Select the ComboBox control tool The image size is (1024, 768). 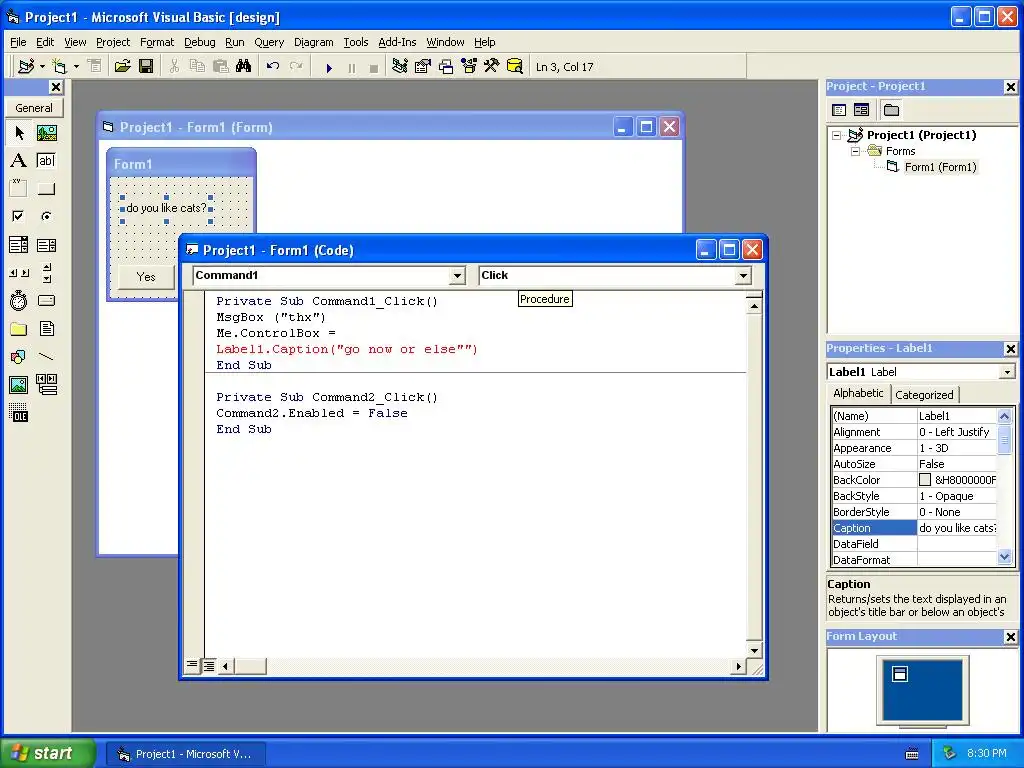[19, 245]
